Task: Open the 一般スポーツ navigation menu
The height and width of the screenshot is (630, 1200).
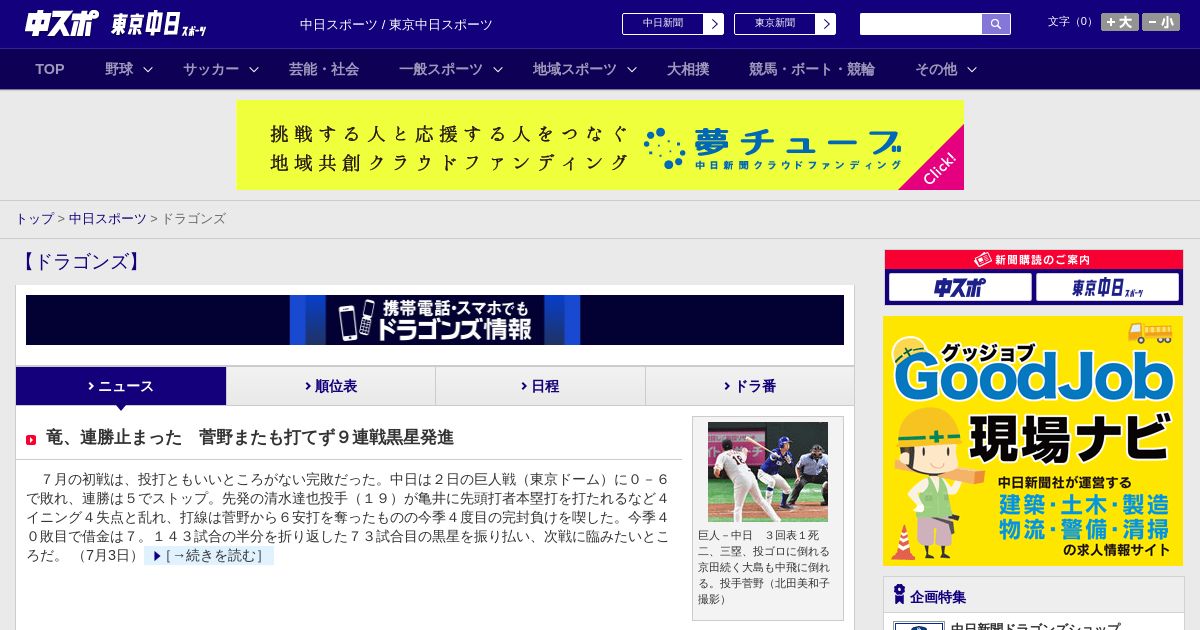Action: pos(441,69)
